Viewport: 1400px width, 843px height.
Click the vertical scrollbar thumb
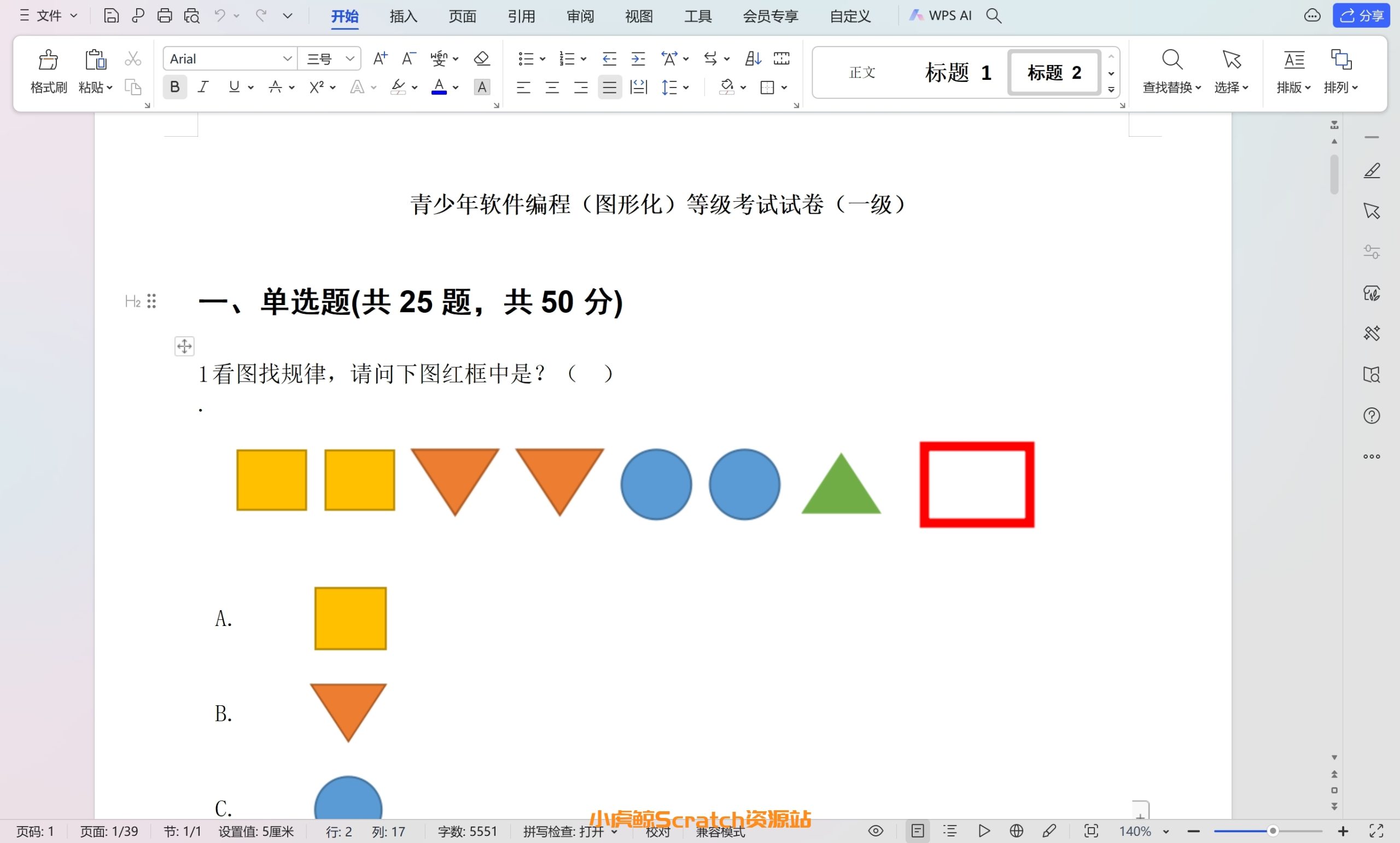1334,174
